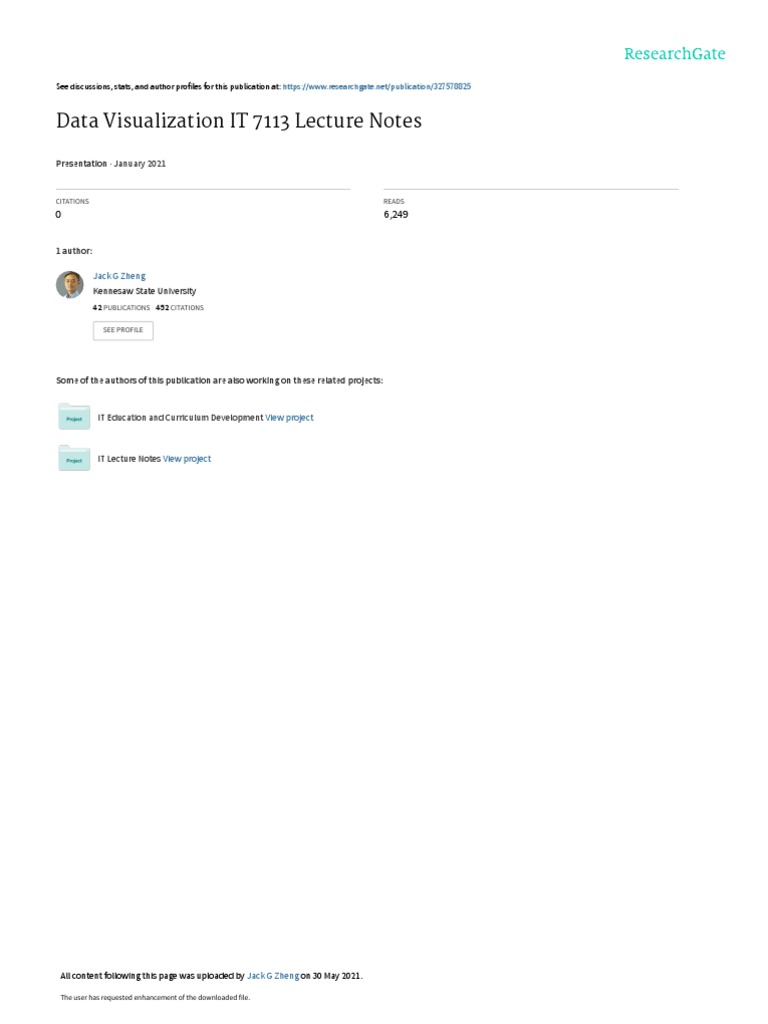Click the IT Lecture Notes project folder icon
The image size is (768, 1024).
pos(74,458)
